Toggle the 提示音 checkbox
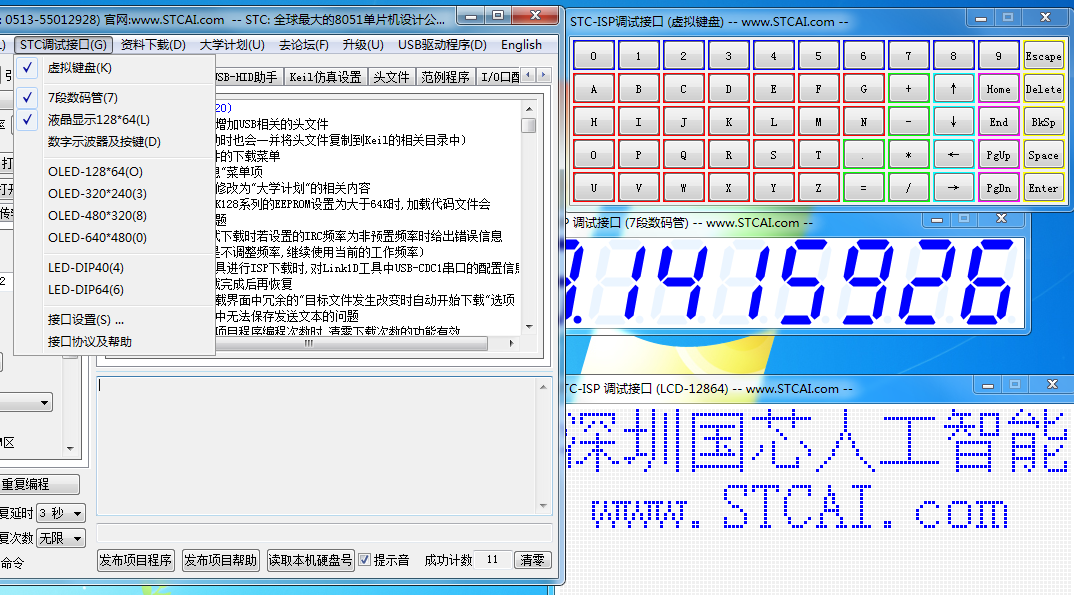This screenshot has width=1074, height=595. pos(365,559)
